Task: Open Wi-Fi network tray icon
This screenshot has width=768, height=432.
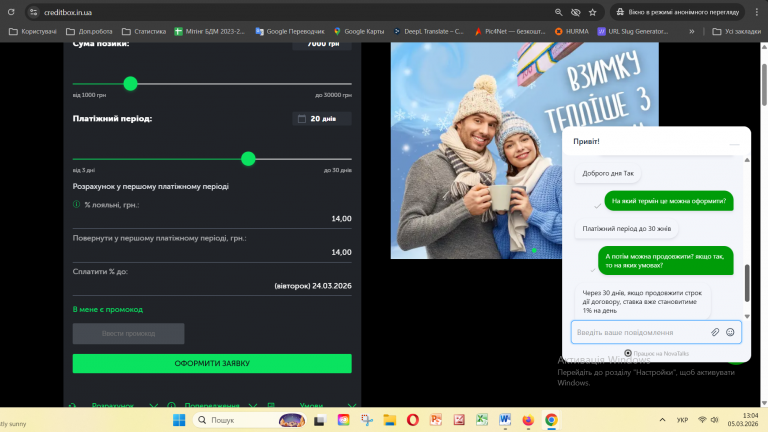Action: [x=702, y=420]
